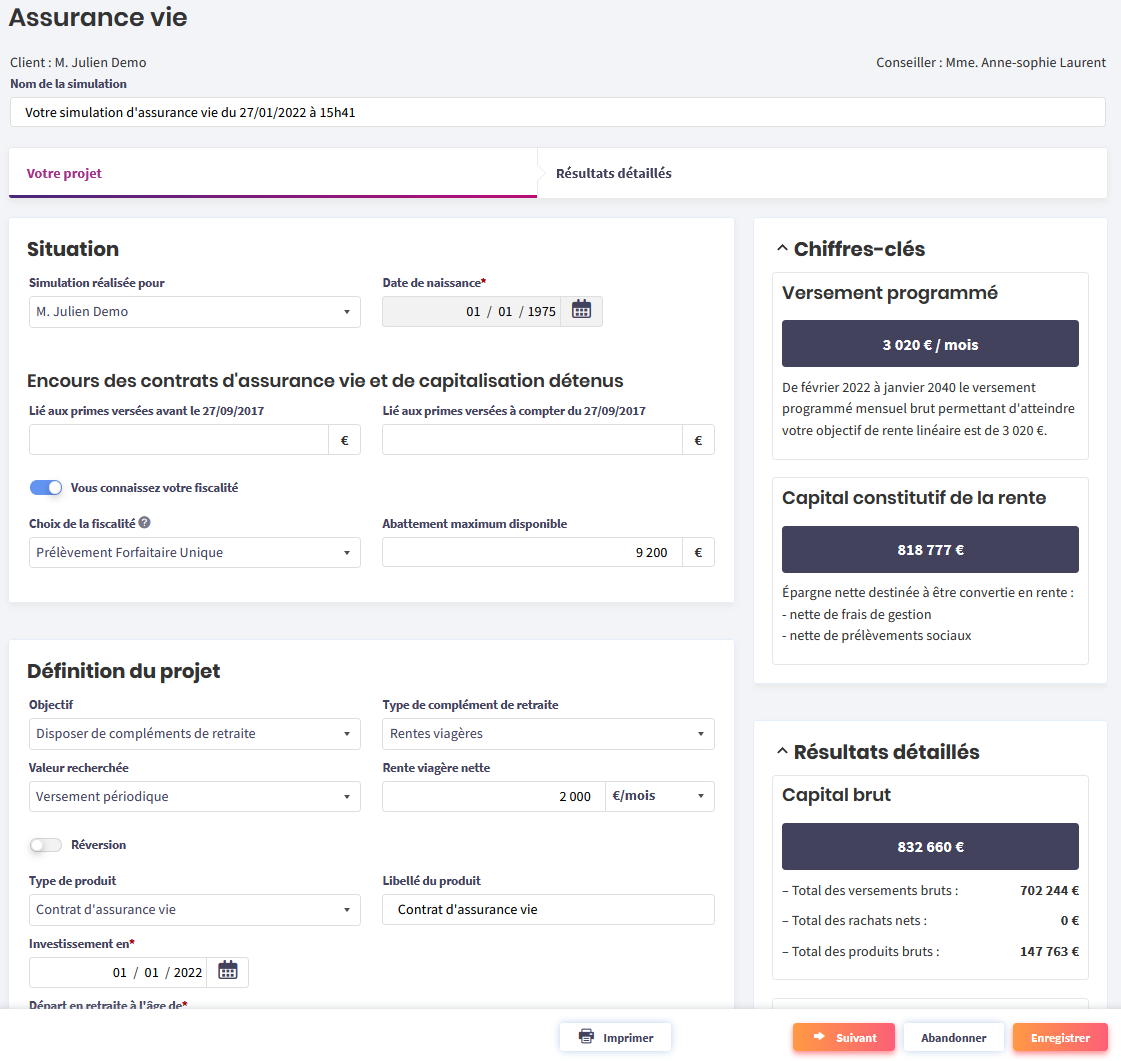Toggle Vous connaissez votre fiscalité switch
The height and width of the screenshot is (1061, 1121).
[46, 488]
